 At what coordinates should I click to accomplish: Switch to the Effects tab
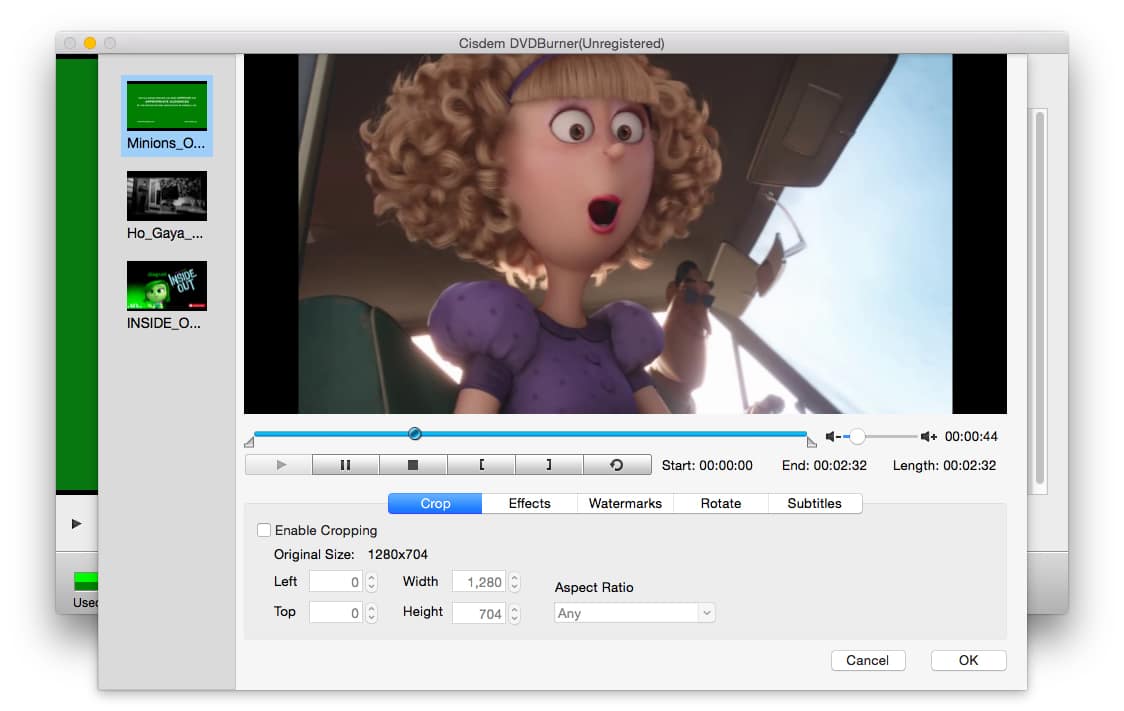pos(529,503)
